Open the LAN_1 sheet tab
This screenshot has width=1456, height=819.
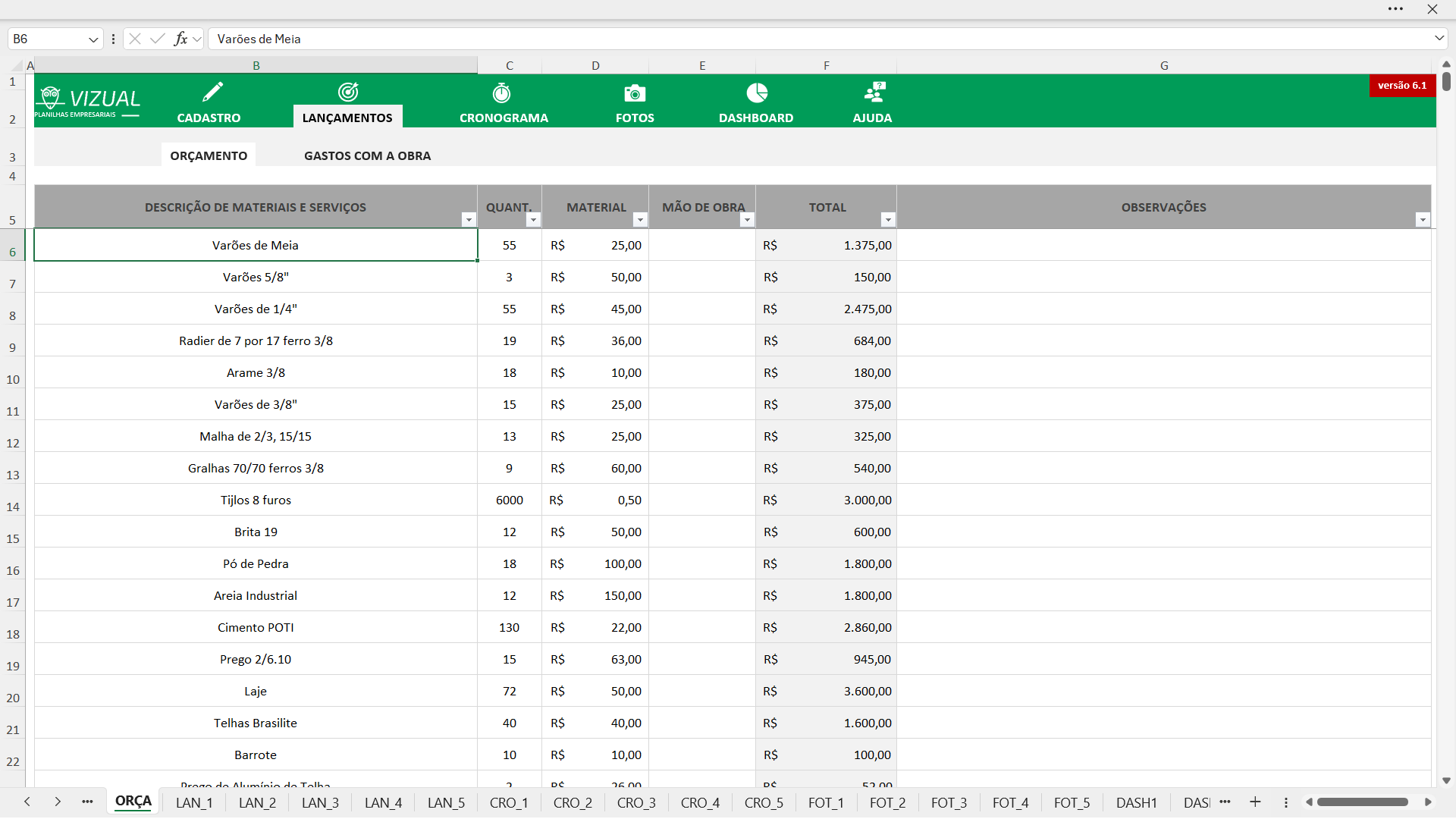[194, 802]
